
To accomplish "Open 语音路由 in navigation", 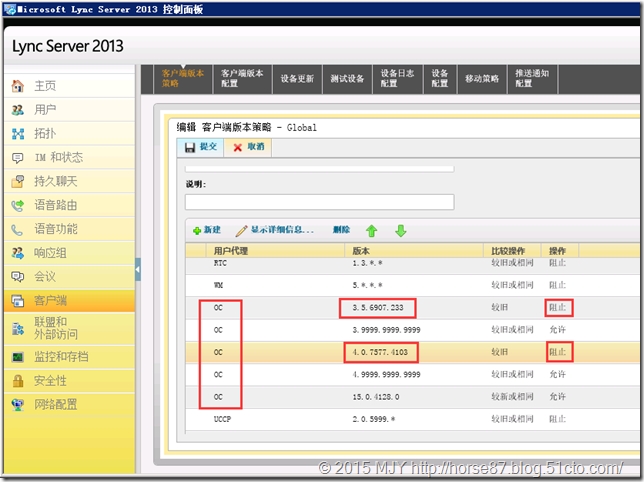I will coord(69,205).
